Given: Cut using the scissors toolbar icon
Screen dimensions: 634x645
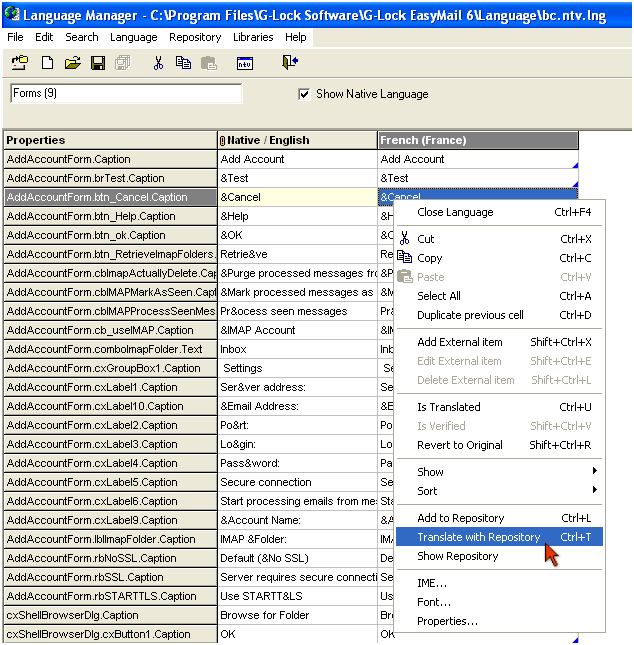Looking at the screenshot, I should click(158, 63).
